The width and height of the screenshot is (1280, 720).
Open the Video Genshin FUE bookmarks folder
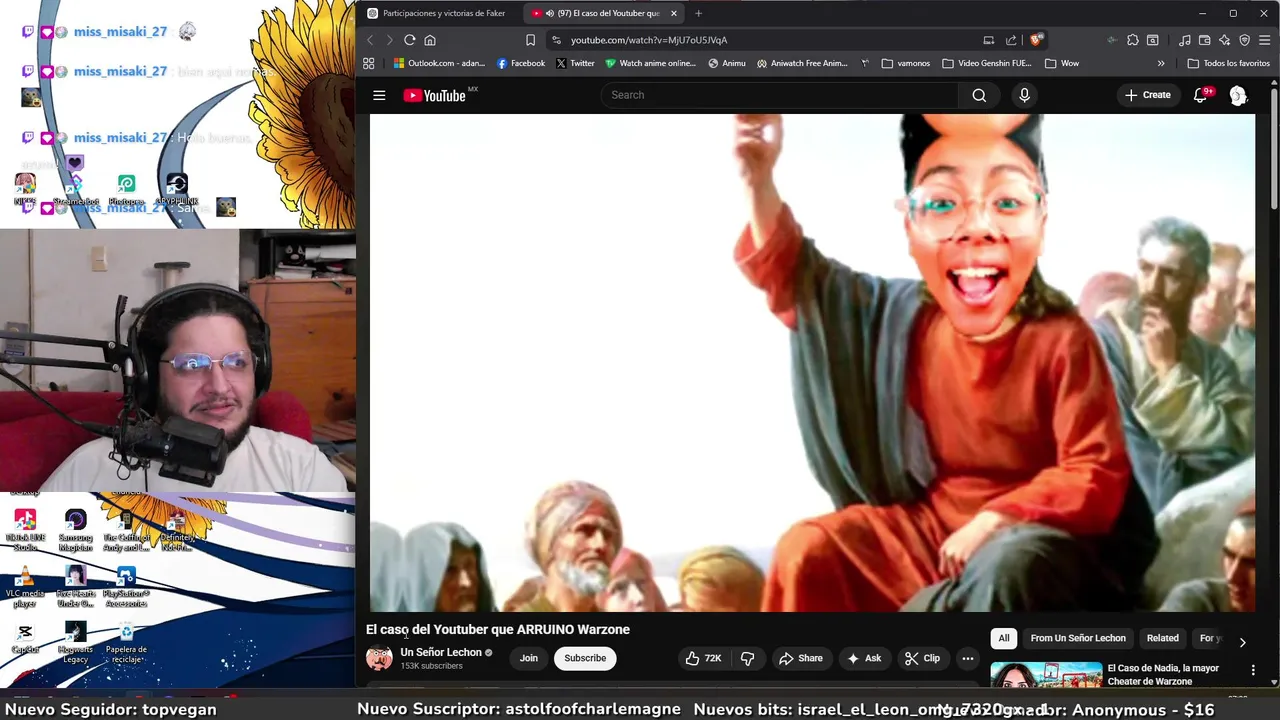pyautogui.click(x=987, y=63)
